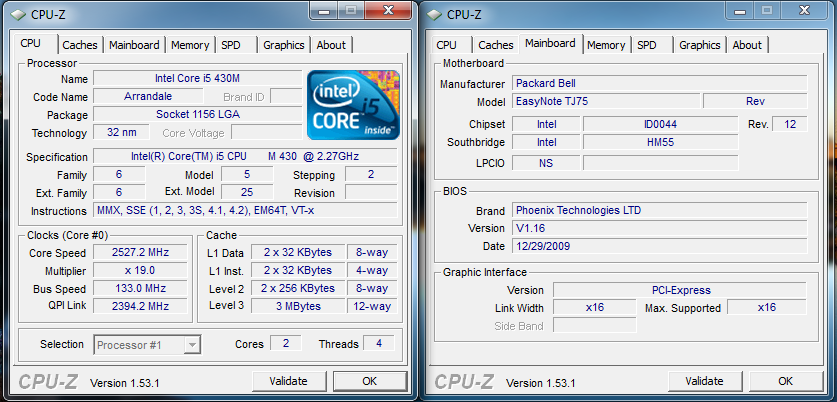Click OK button in left window
This screenshot has height=402, width=837.
click(x=369, y=381)
